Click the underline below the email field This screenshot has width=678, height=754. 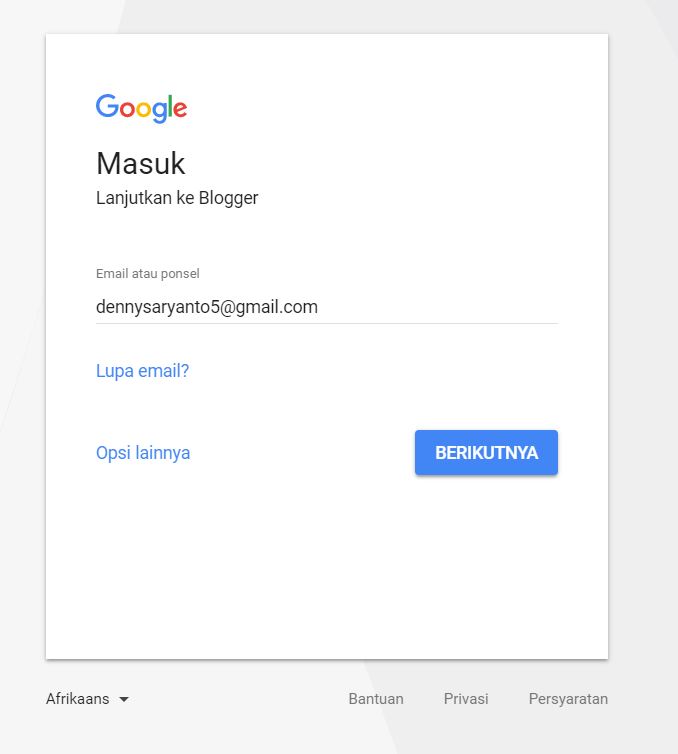click(x=327, y=323)
